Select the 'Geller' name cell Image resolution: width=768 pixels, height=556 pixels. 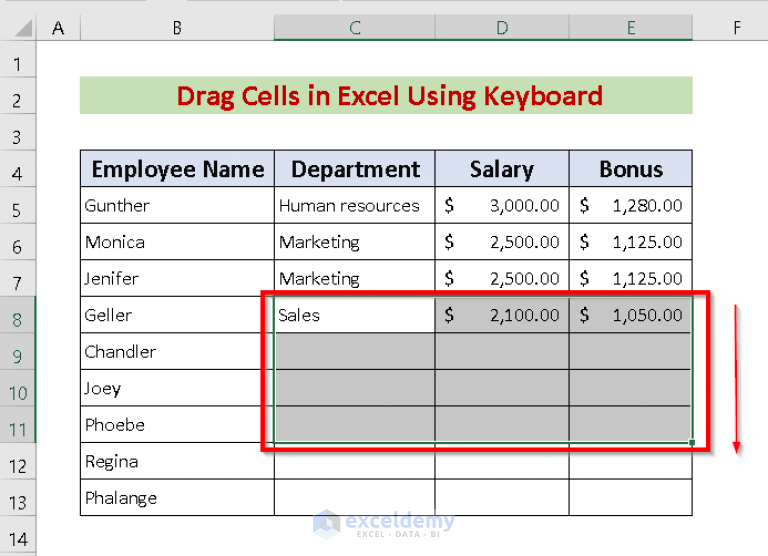pos(177,315)
